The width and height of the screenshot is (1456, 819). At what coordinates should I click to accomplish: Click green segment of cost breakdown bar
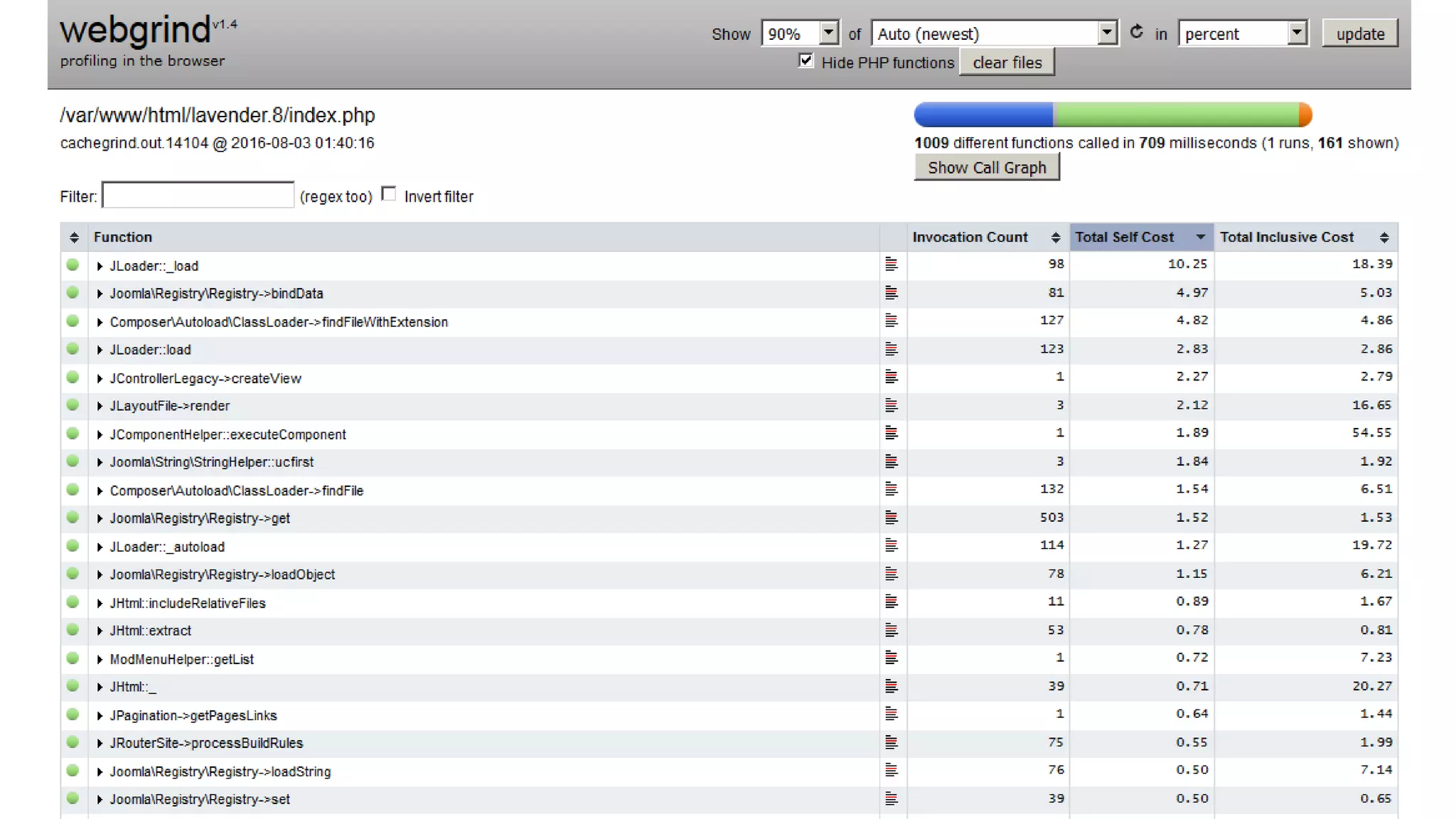pos(1177,114)
